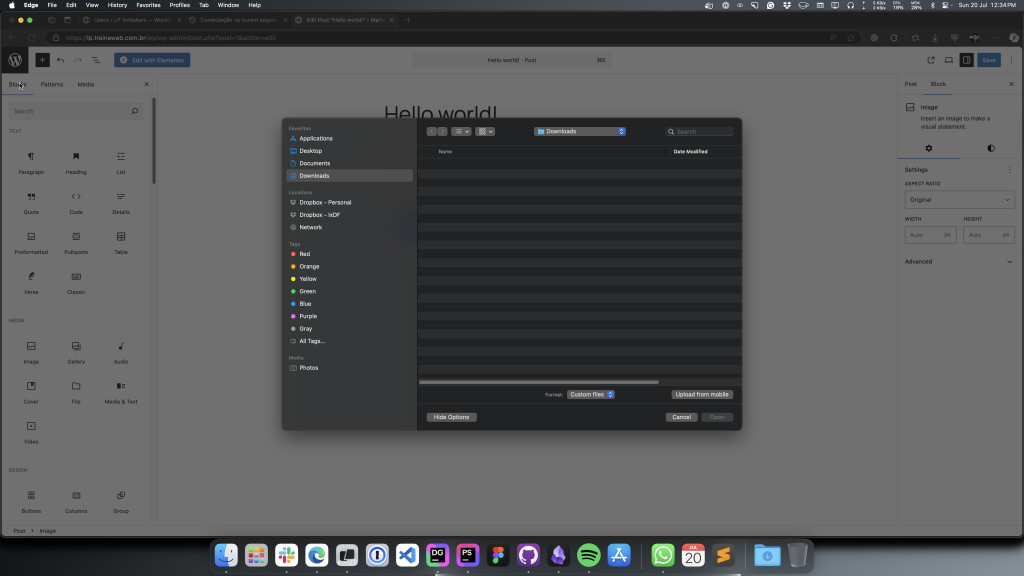Switch to the Patterns tab

point(52,84)
